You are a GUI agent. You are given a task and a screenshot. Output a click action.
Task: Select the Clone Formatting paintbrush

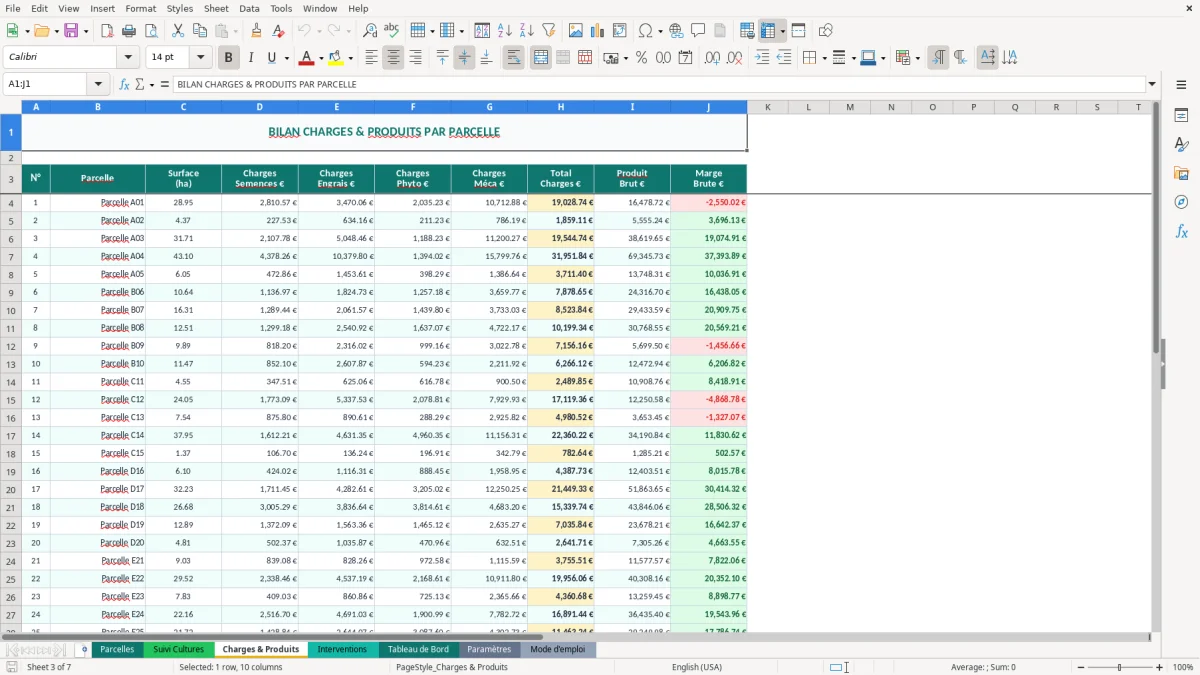click(256, 31)
